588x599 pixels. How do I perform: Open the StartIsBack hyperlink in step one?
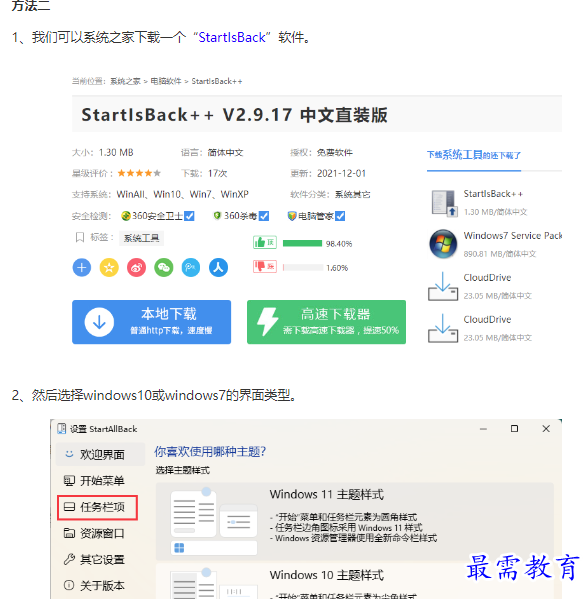tap(232, 37)
